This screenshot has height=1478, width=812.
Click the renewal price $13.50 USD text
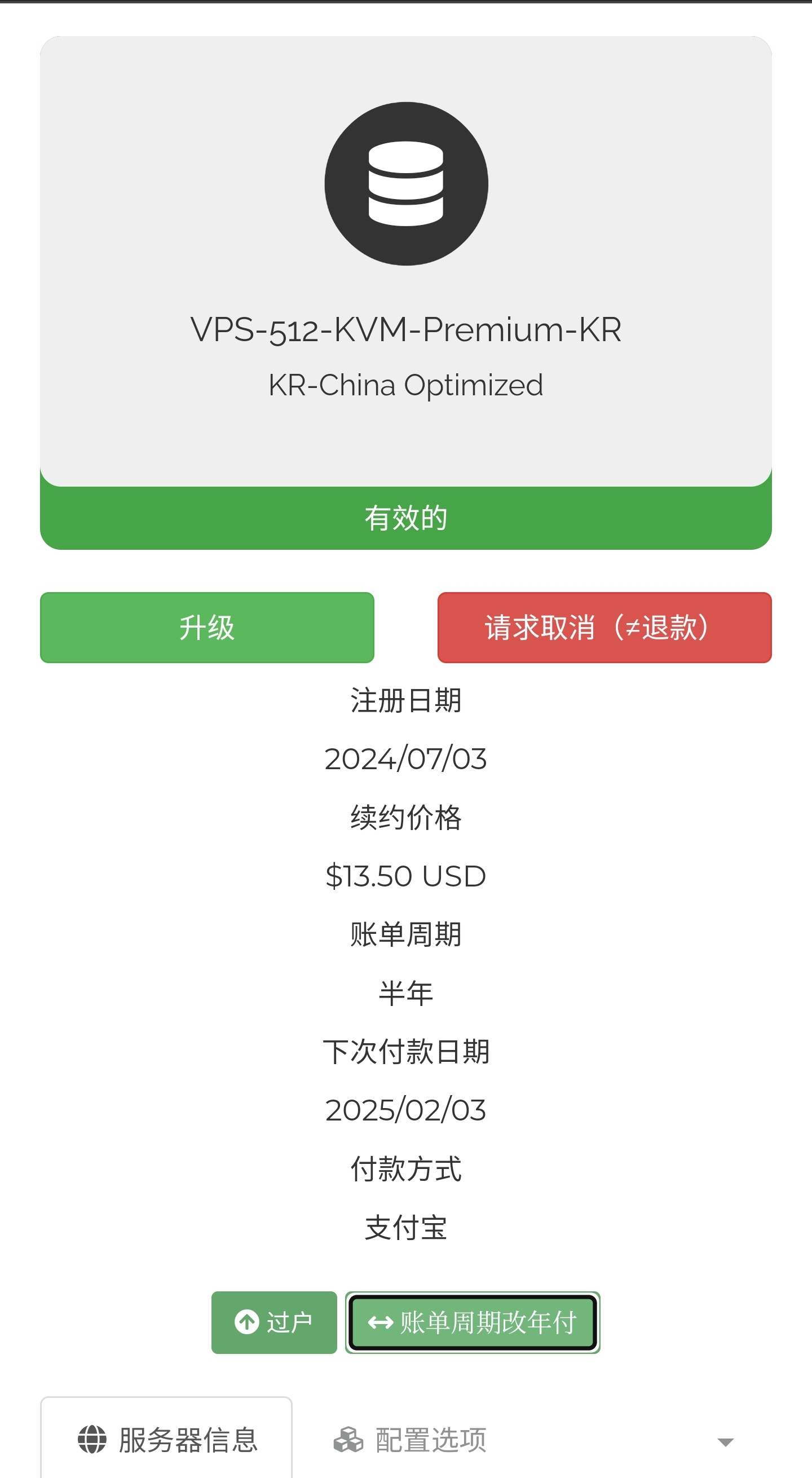(405, 876)
